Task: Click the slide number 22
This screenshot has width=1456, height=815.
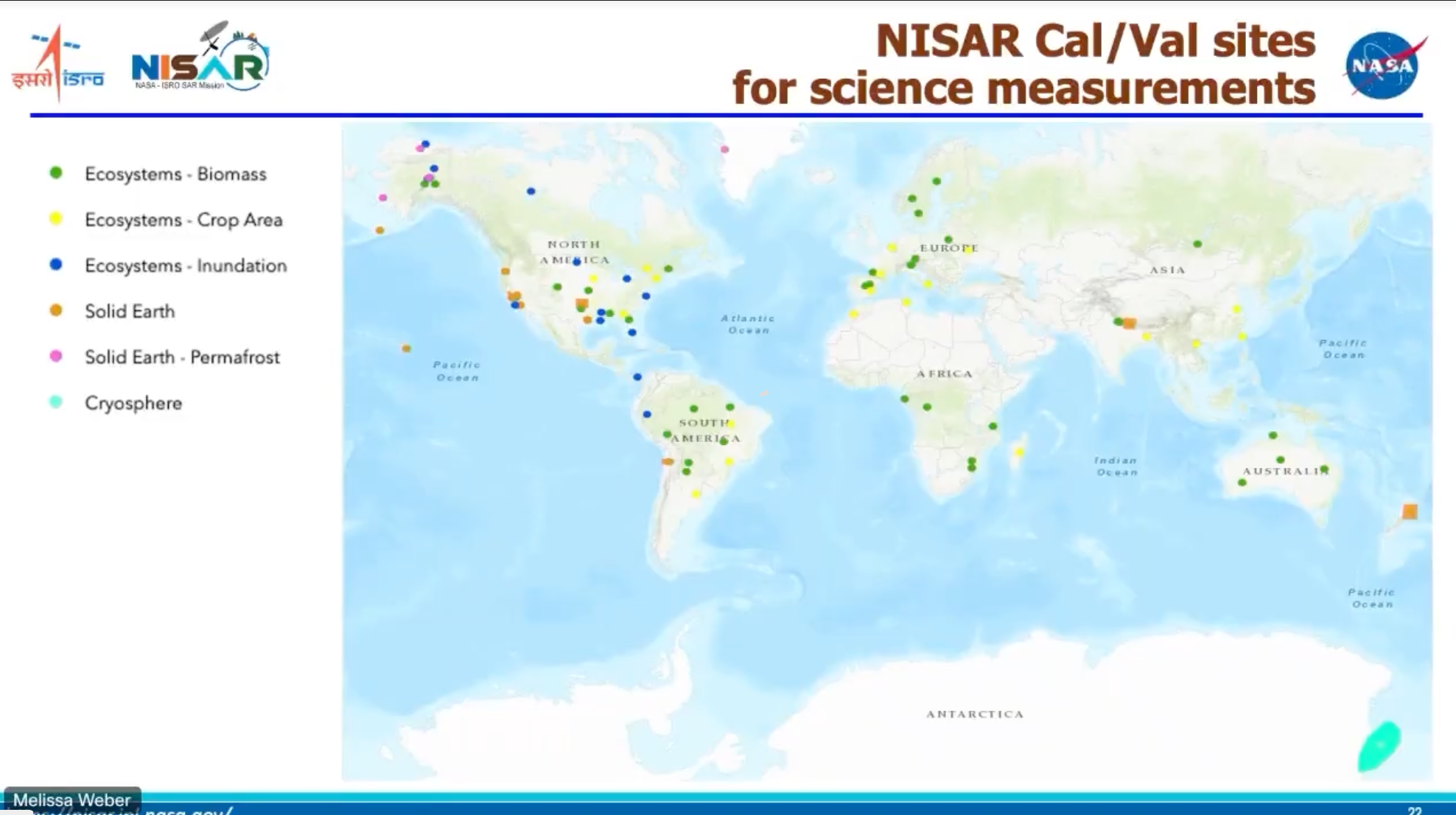Action: click(x=1415, y=811)
